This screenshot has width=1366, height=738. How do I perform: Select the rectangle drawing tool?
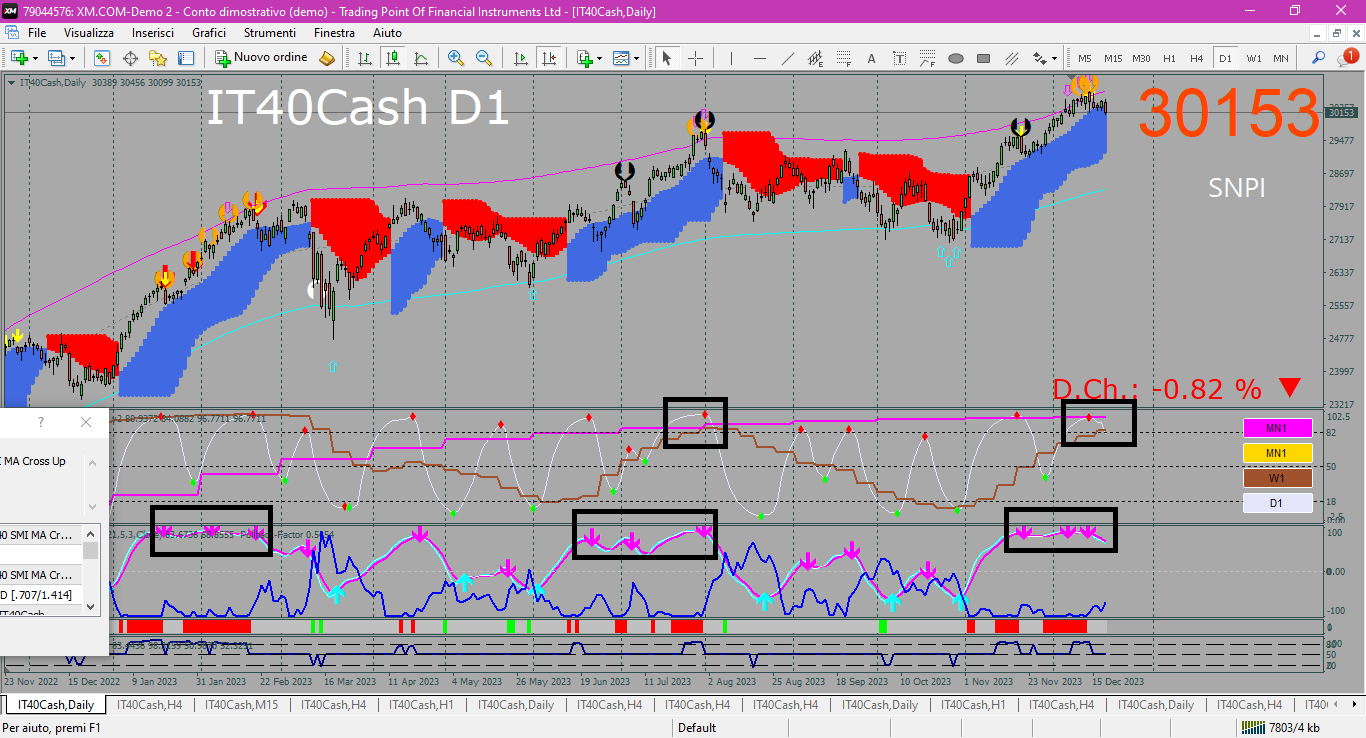(984, 58)
